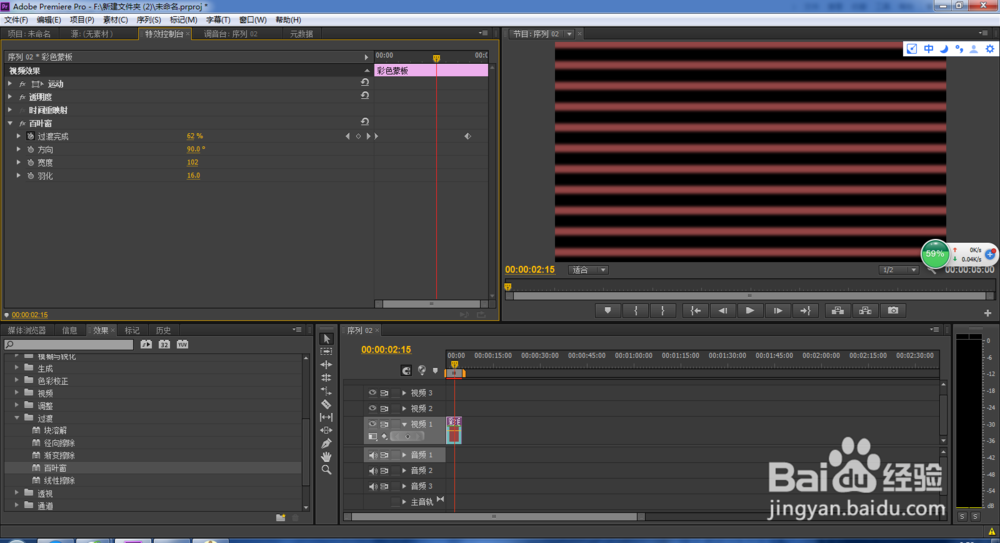Click the Lift button in Program monitor
This screenshot has height=543, width=1000.
(x=837, y=311)
